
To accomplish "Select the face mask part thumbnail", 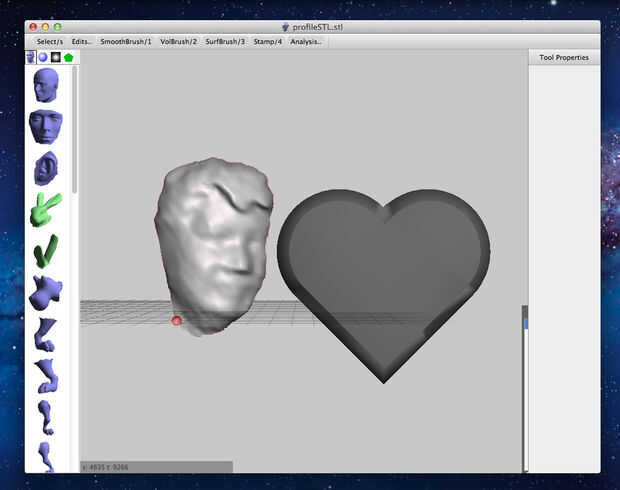I will pos(46,127).
